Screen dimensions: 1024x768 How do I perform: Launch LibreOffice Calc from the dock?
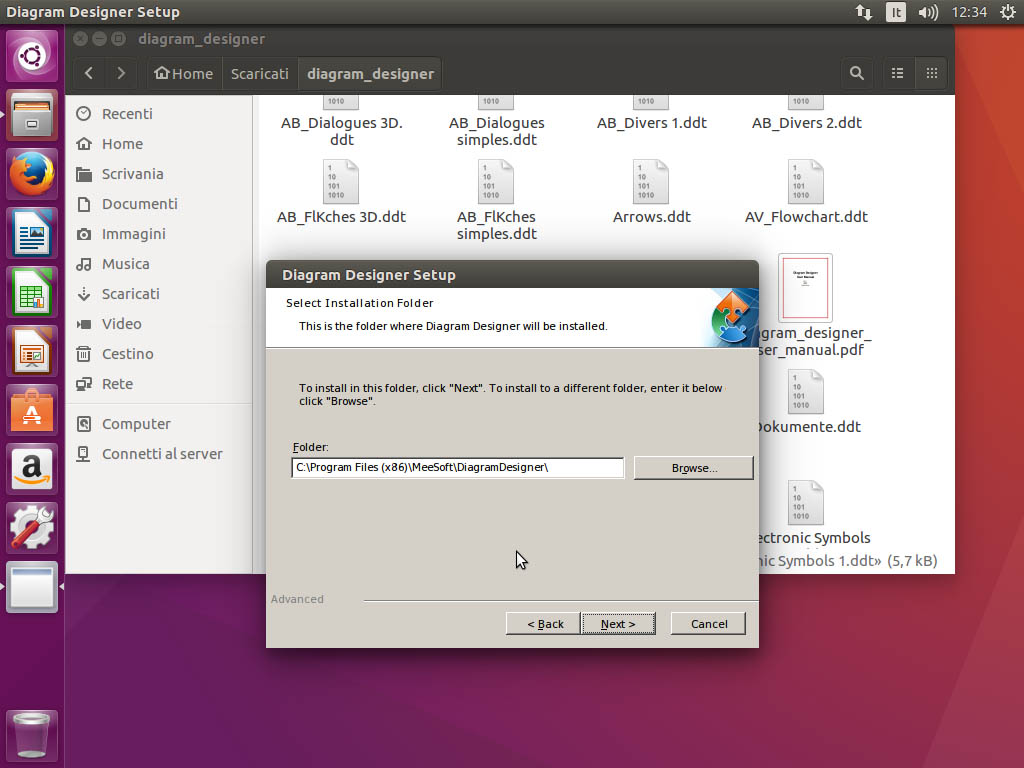pos(32,294)
